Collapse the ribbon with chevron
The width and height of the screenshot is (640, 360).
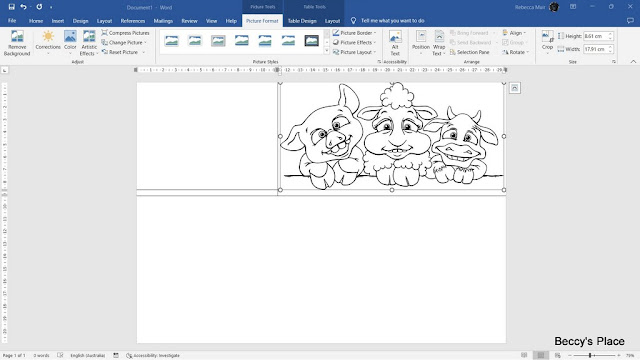[x=633, y=62]
